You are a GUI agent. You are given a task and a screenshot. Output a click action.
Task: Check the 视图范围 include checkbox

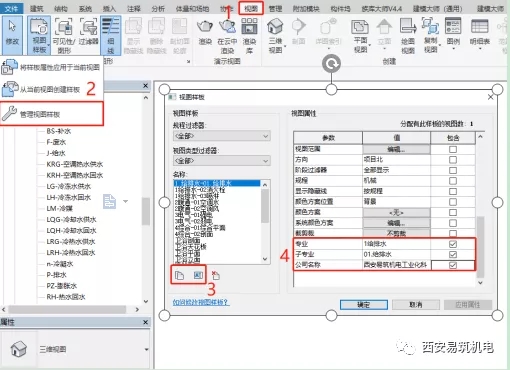pyautogui.click(x=453, y=149)
